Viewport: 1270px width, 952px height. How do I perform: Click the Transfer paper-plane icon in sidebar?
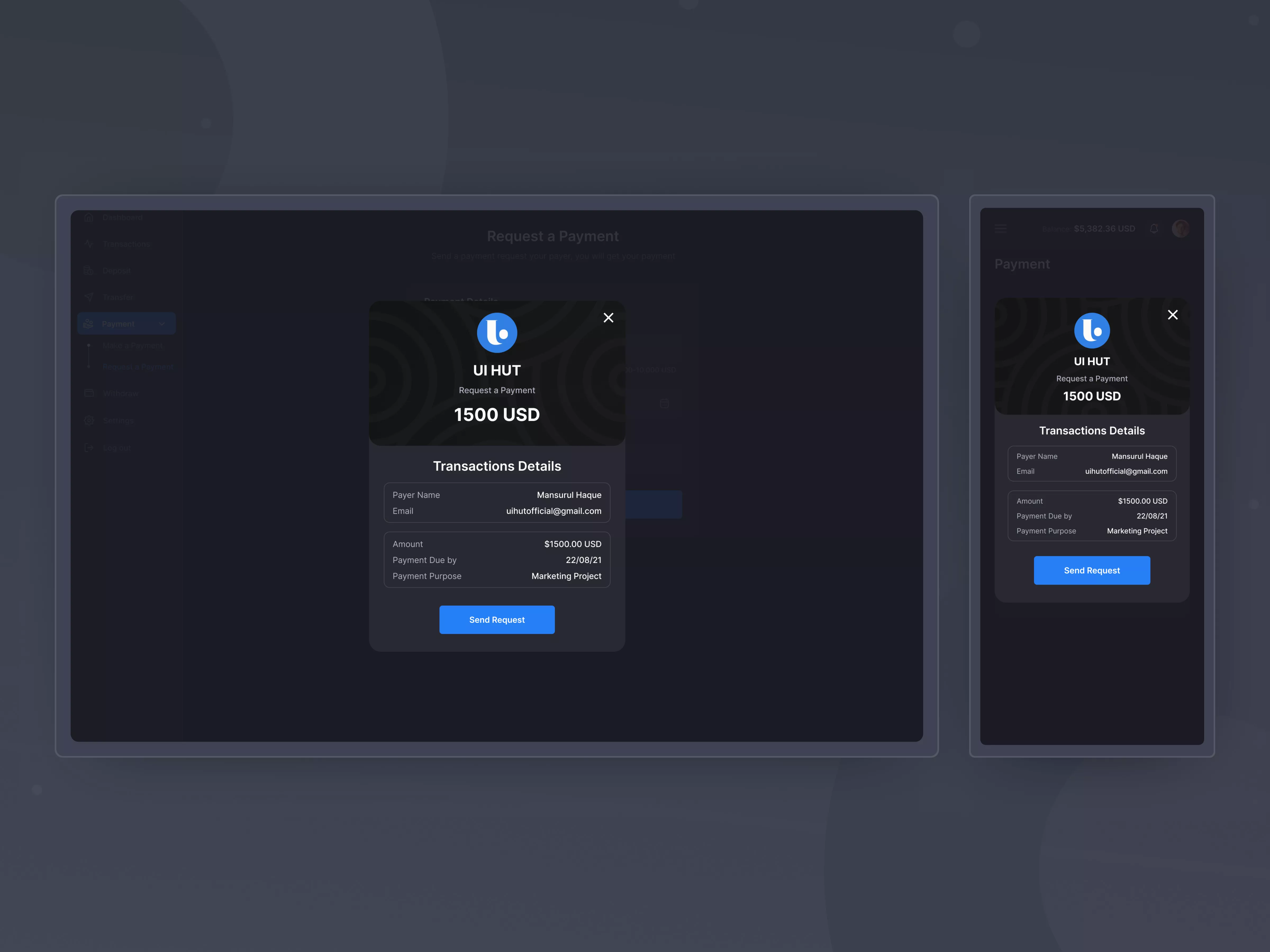coord(88,297)
